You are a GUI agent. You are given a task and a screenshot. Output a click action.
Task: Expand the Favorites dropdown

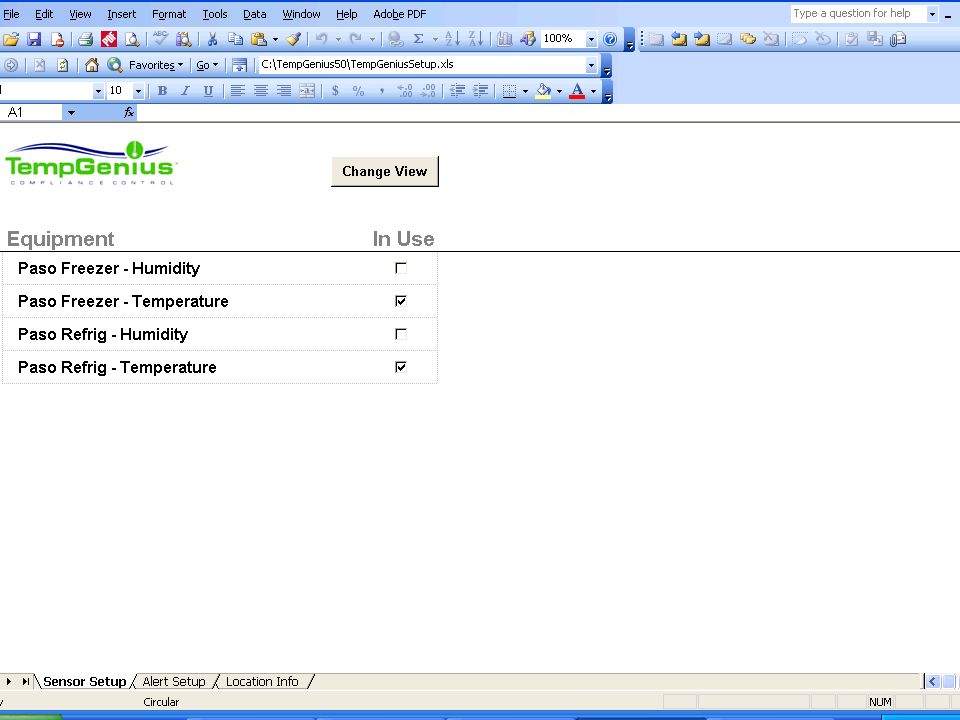156,65
